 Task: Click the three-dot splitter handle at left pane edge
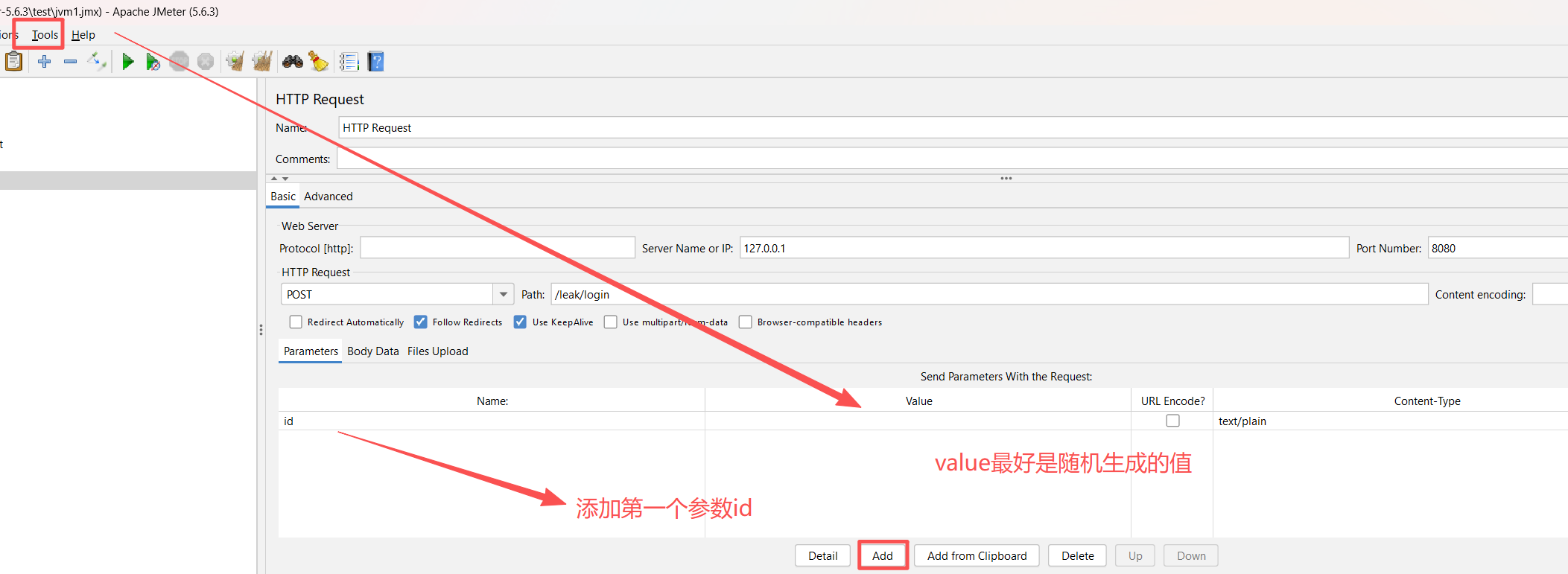tap(261, 330)
